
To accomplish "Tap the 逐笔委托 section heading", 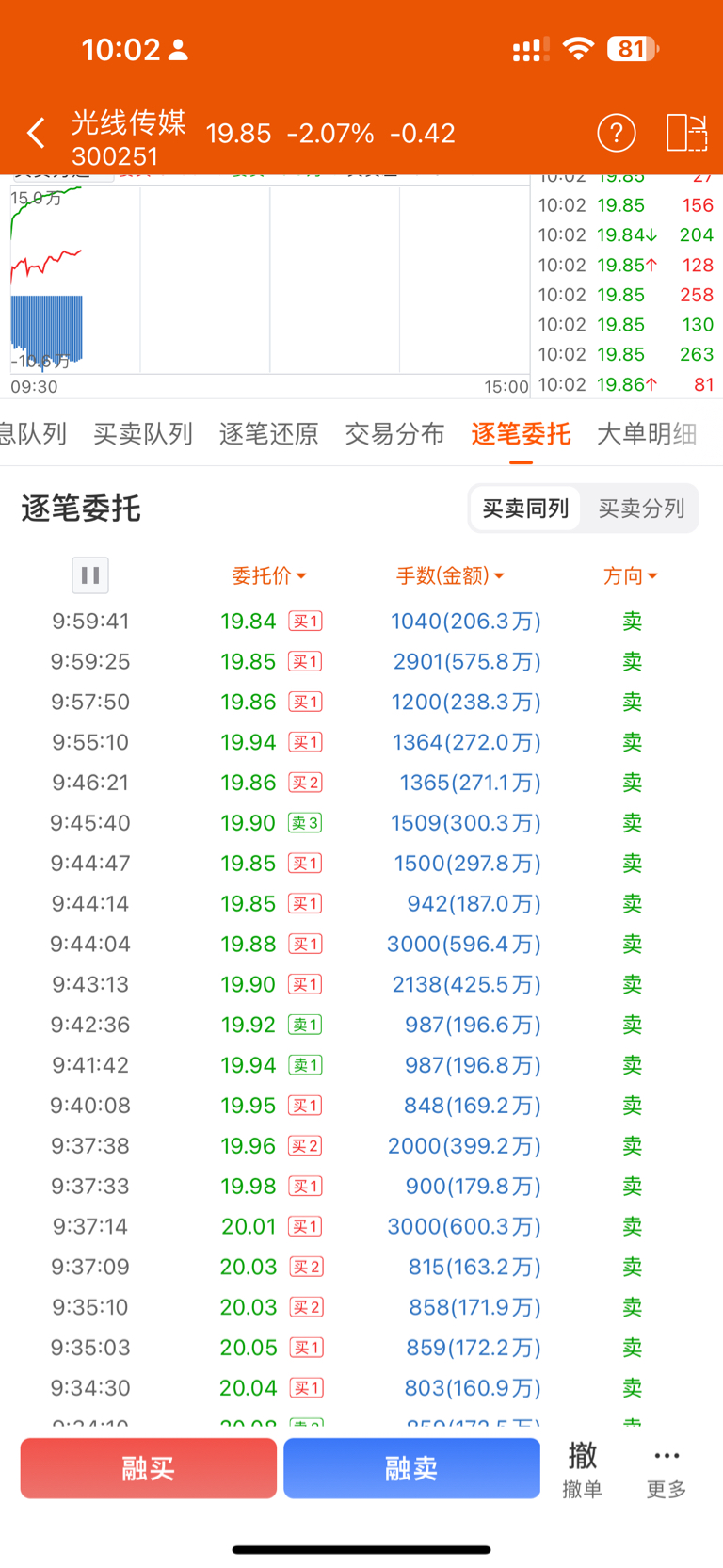I will (x=81, y=509).
